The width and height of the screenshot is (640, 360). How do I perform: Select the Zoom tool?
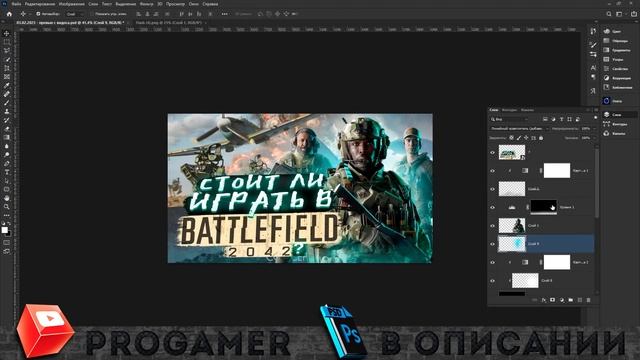[x=7, y=207]
